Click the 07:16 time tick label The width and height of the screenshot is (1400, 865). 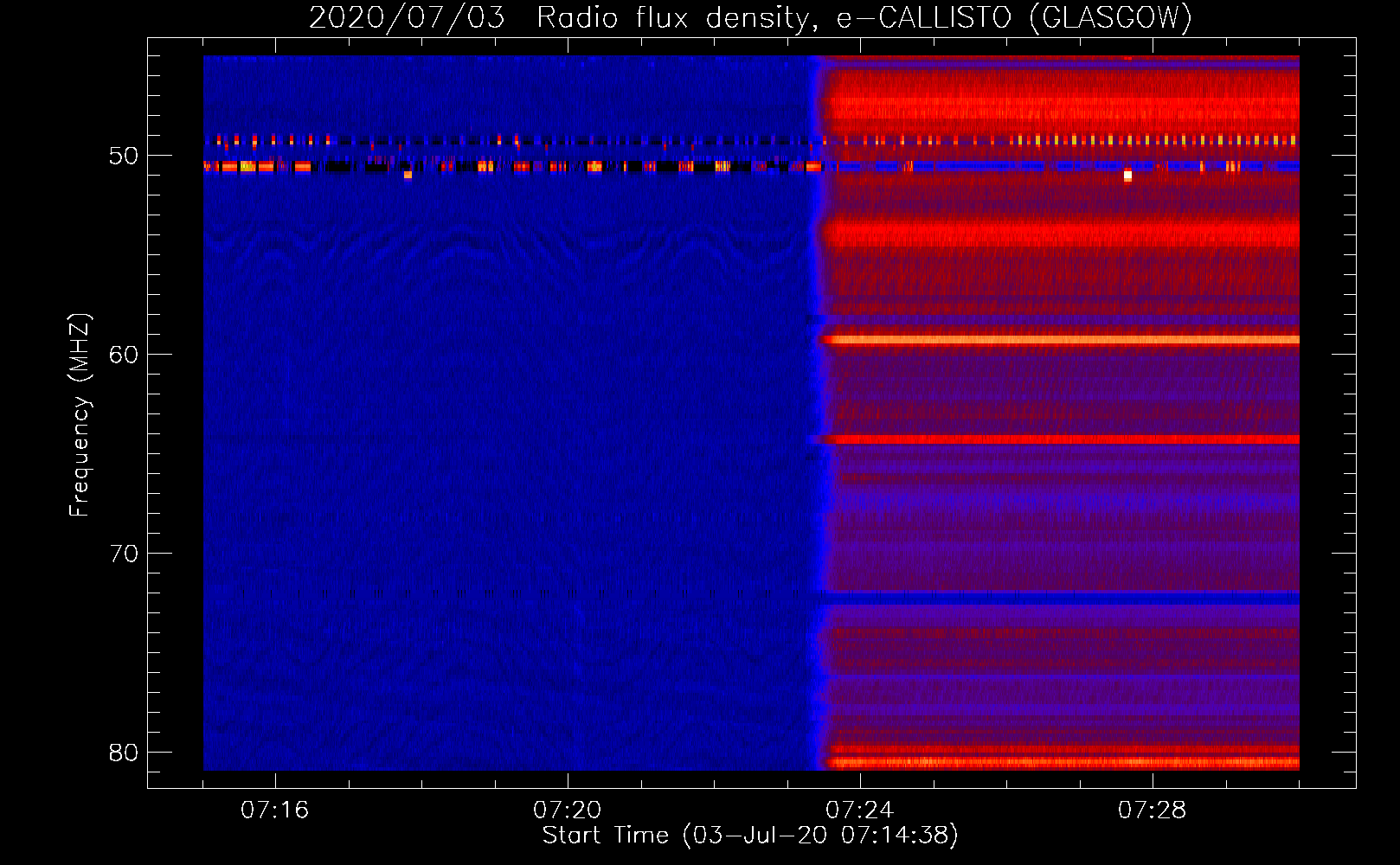(x=274, y=810)
